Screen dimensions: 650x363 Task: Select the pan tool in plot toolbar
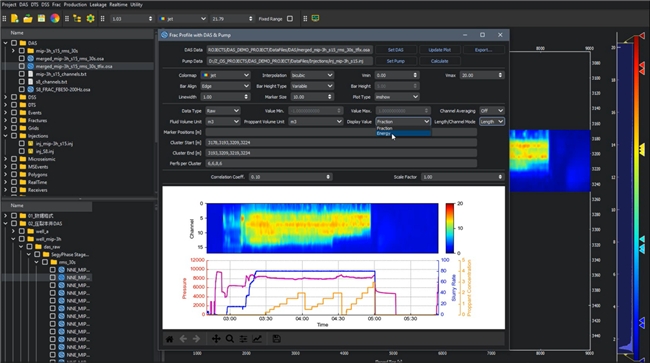pos(216,339)
